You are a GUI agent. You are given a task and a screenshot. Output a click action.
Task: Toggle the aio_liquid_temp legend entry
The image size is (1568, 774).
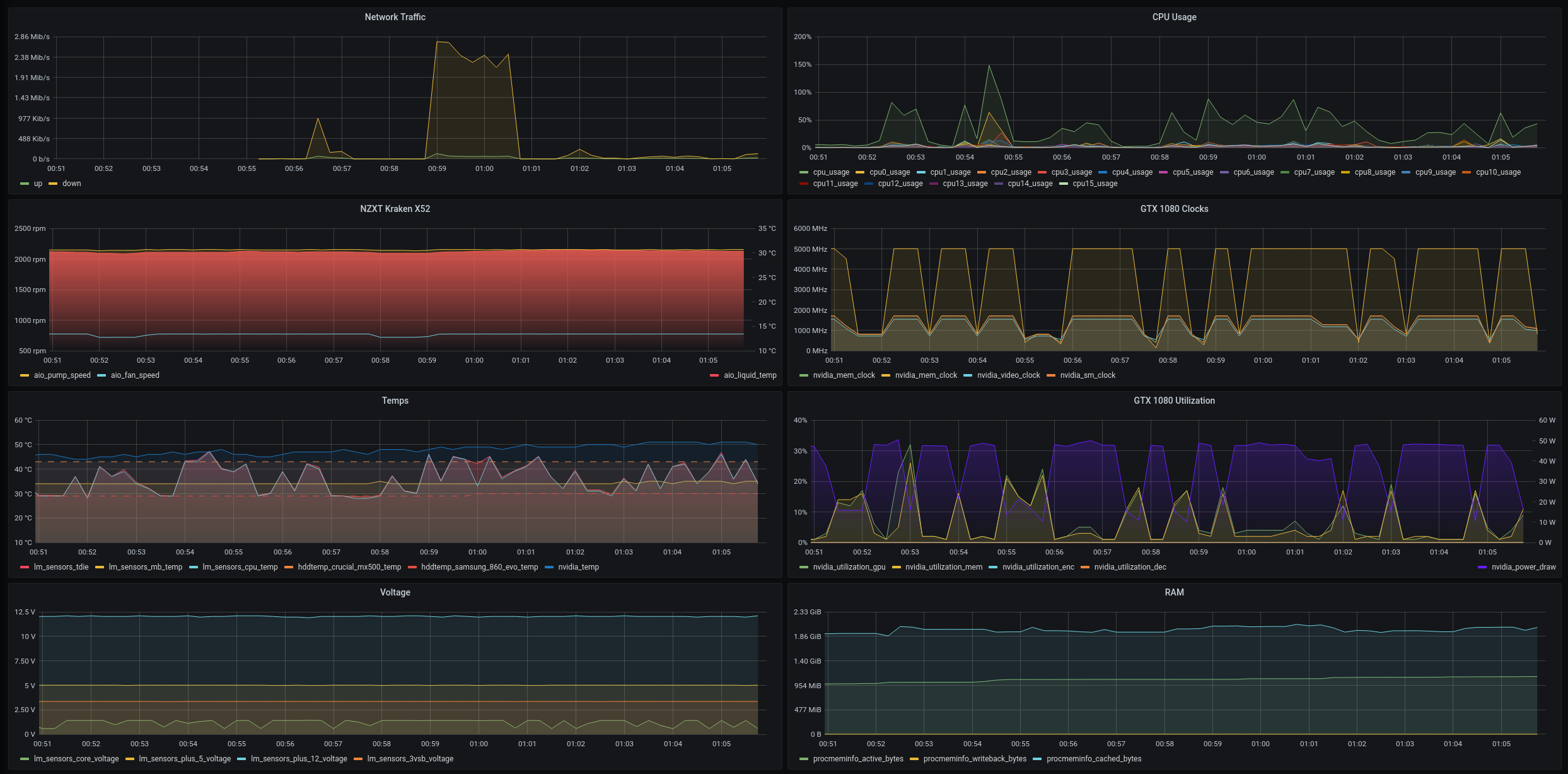click(750, 375)
